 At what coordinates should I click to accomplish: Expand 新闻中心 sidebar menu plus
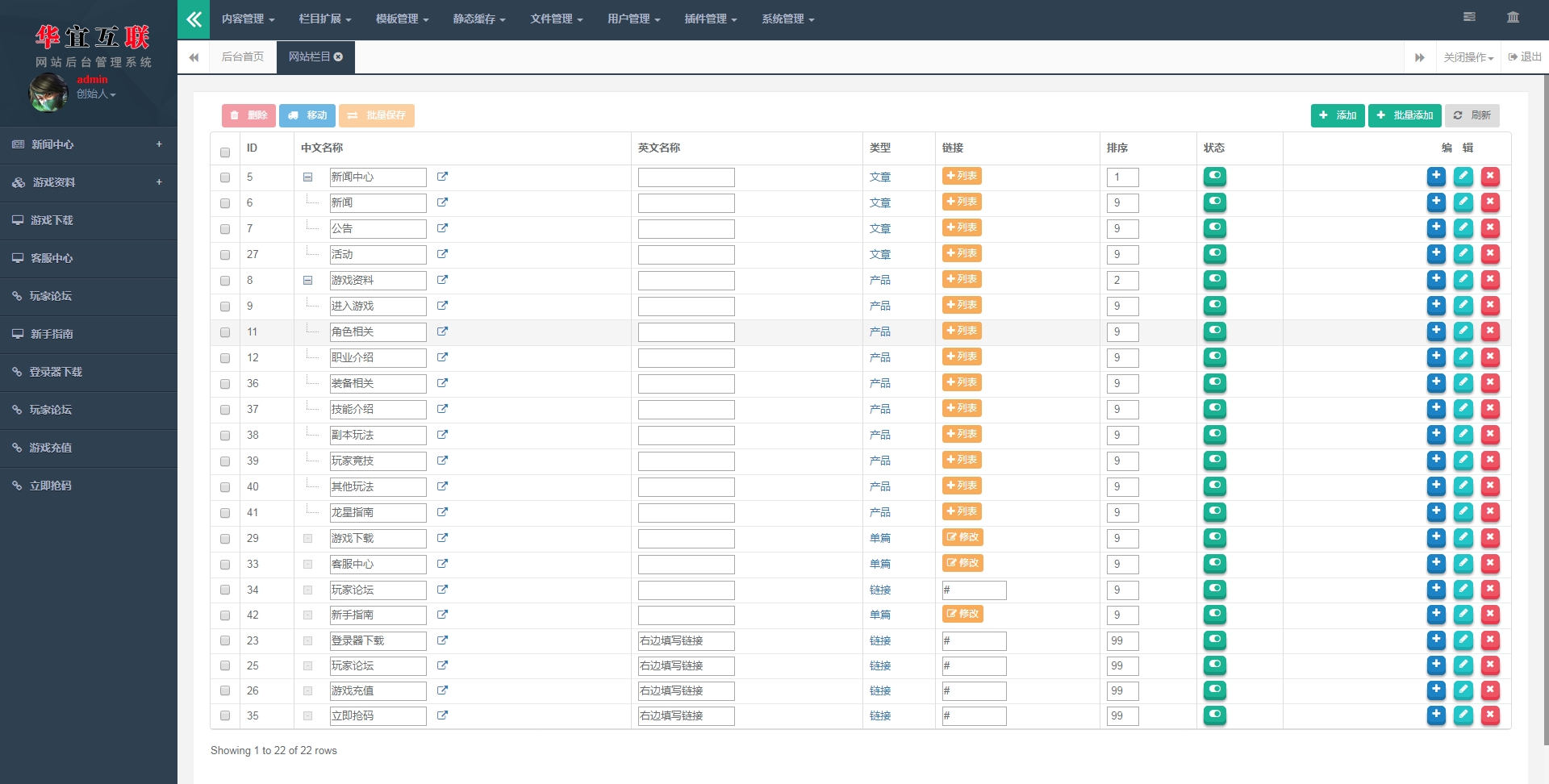pyautogui.click(x=159, y=144)
